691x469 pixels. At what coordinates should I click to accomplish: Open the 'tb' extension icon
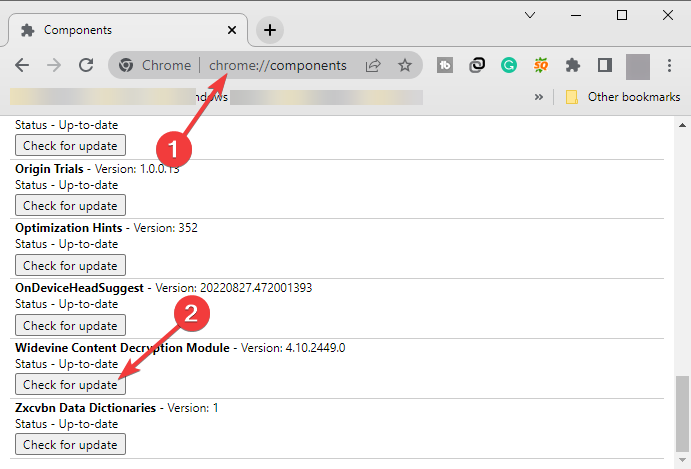pos(445,65)
